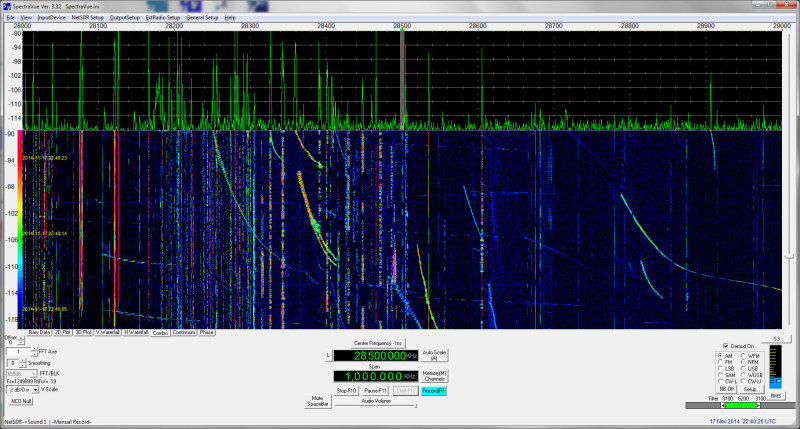This screenshot has height=429, width=800.
Task: Open the OutputSetup menu
Action: (x=125, y=17)
